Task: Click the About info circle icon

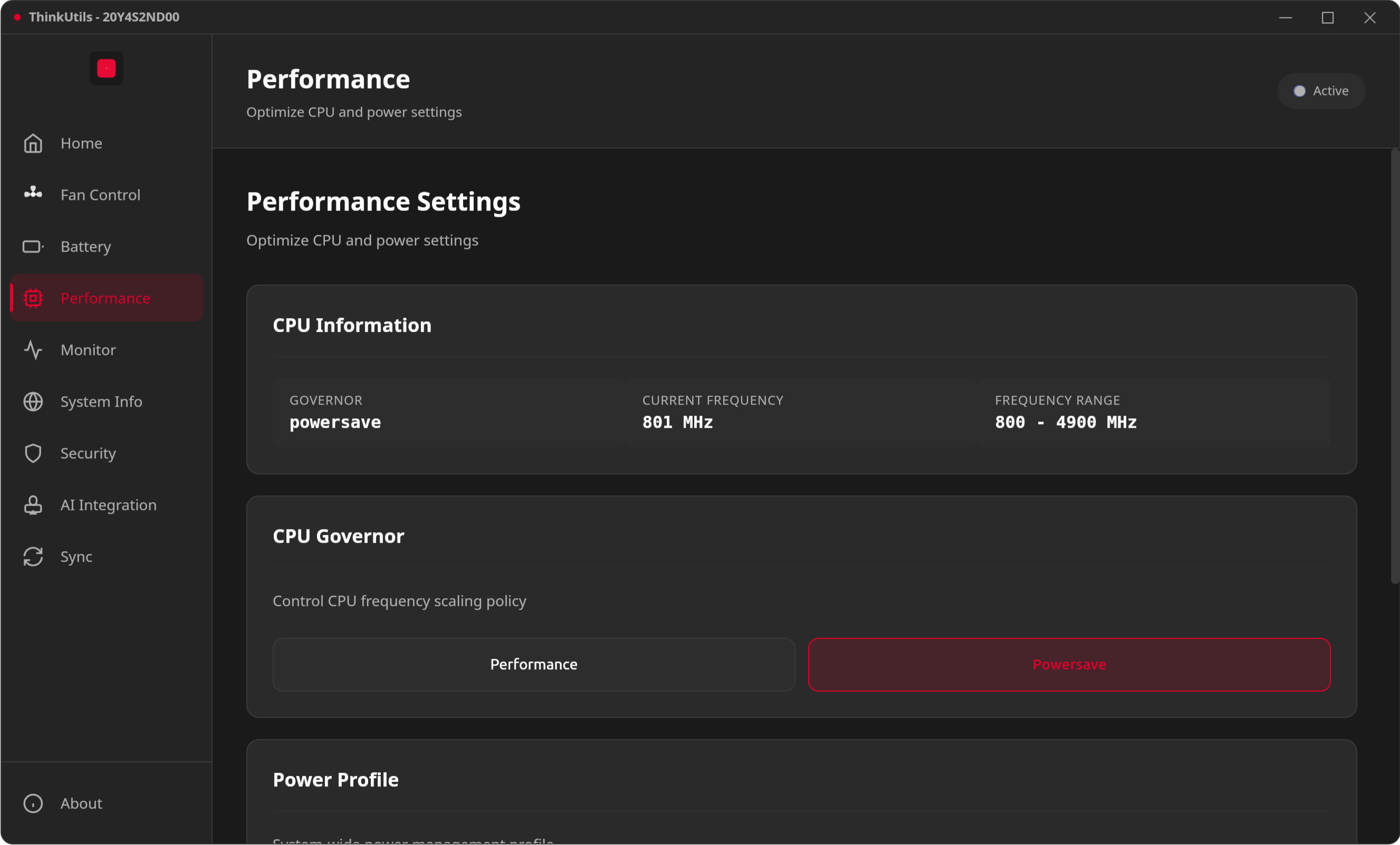Action: pos(33,803)
